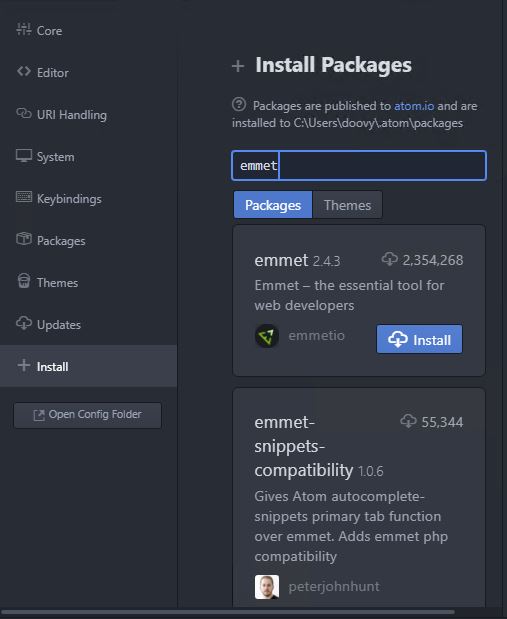
Task: Click the Themes paint bucket icon
Action: [x=24, y=281]
